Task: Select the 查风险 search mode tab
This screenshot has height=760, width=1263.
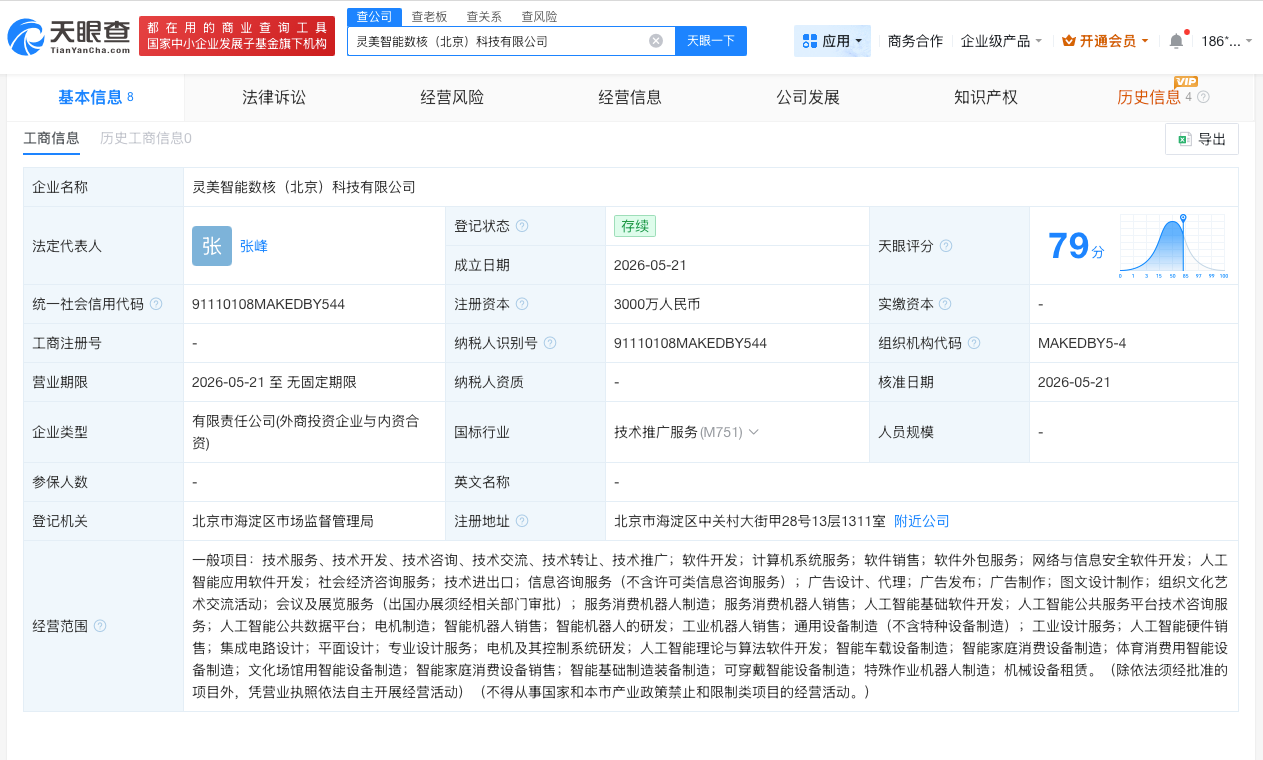Action: coord(539,16)
